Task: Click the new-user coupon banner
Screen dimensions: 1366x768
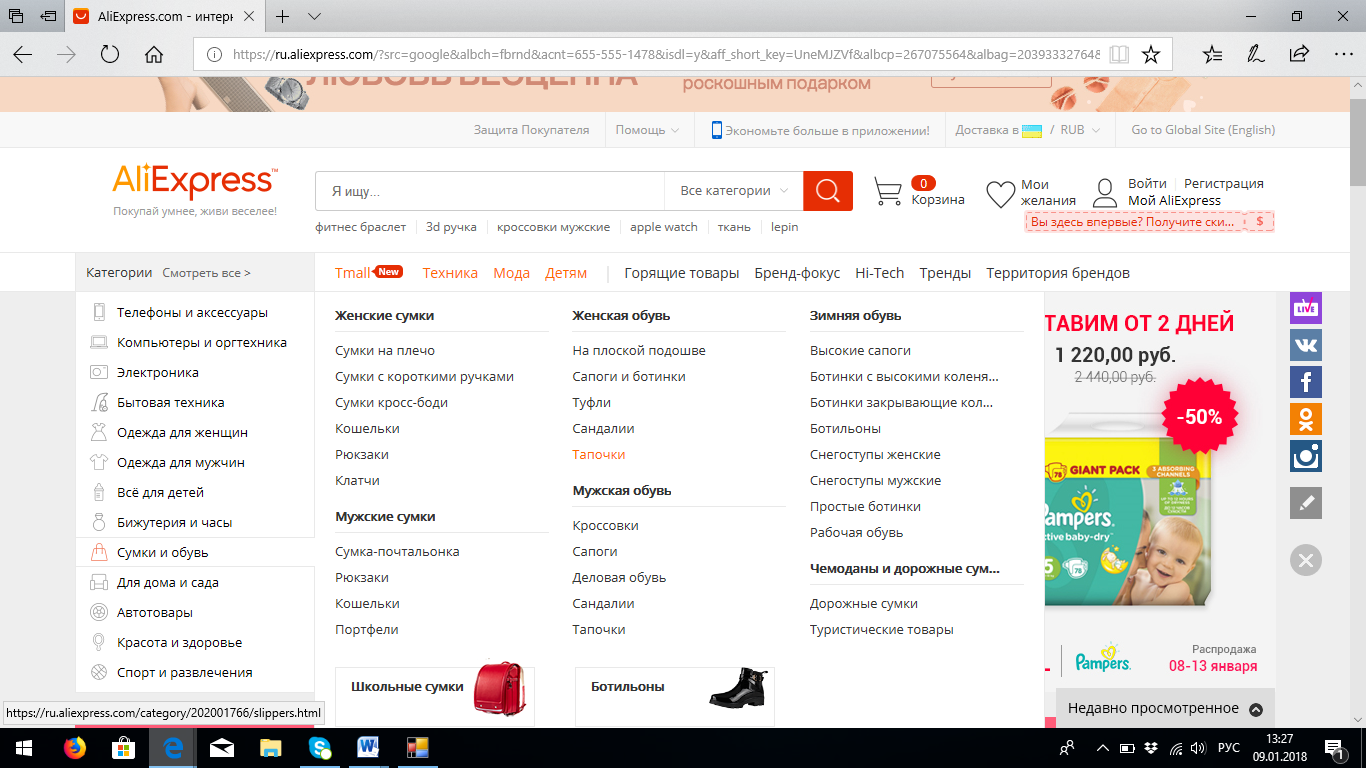Action: [1149, 222]
